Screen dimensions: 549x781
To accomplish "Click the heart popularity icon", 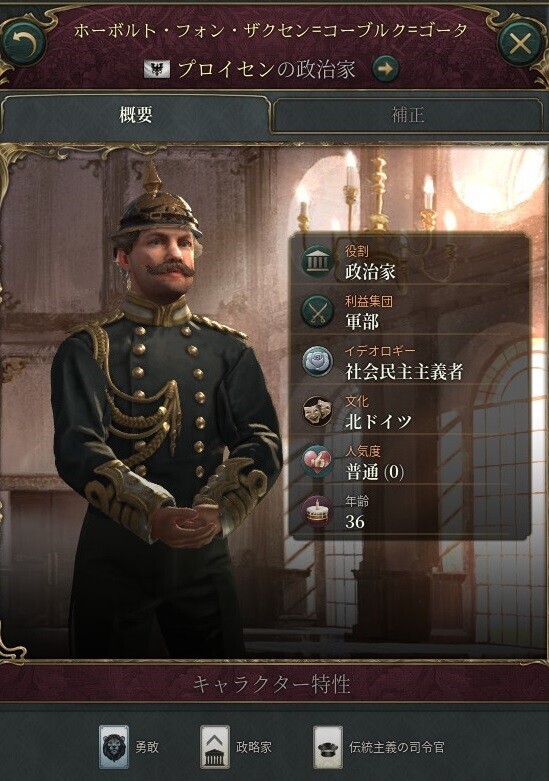I will coord(317,461).
